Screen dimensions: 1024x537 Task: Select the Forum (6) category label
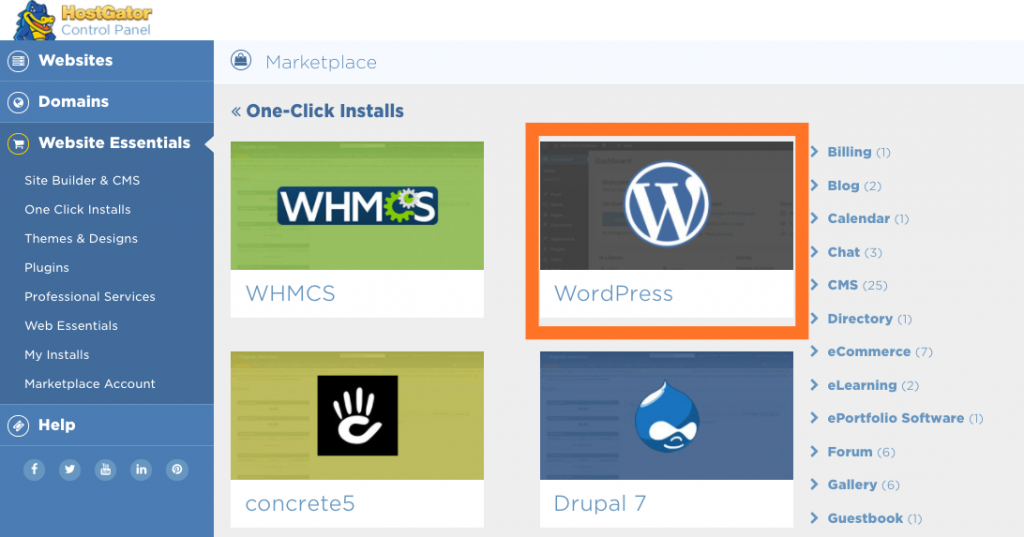(861, 452)
